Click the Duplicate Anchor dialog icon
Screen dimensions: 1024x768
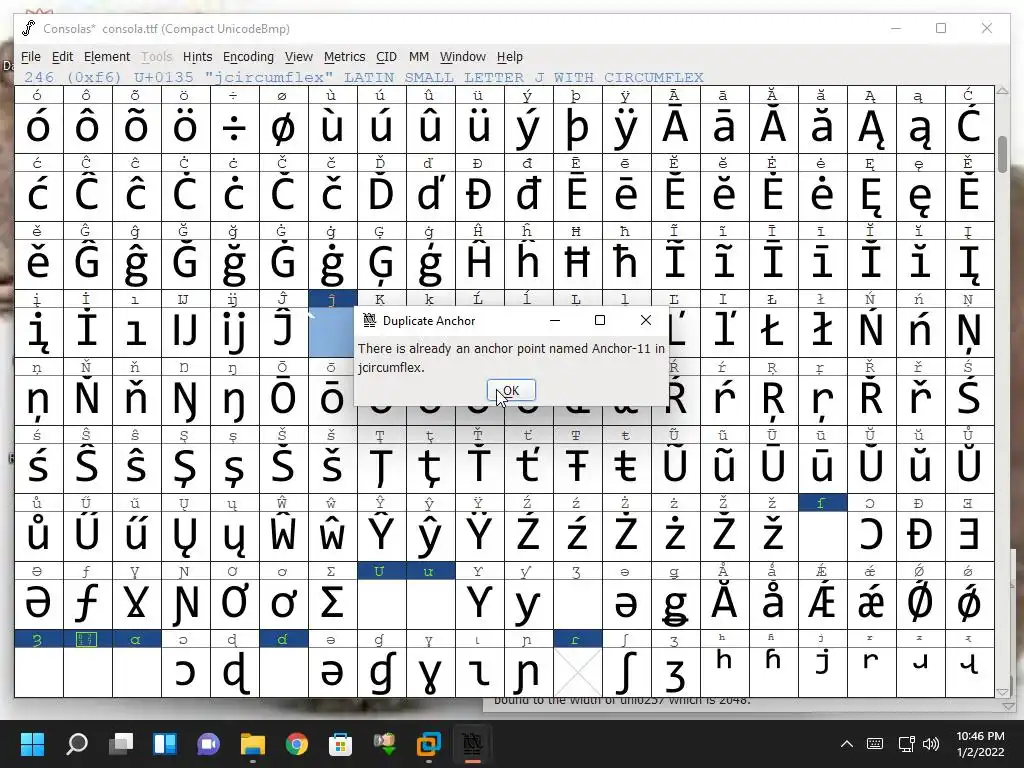coord(370,320)
